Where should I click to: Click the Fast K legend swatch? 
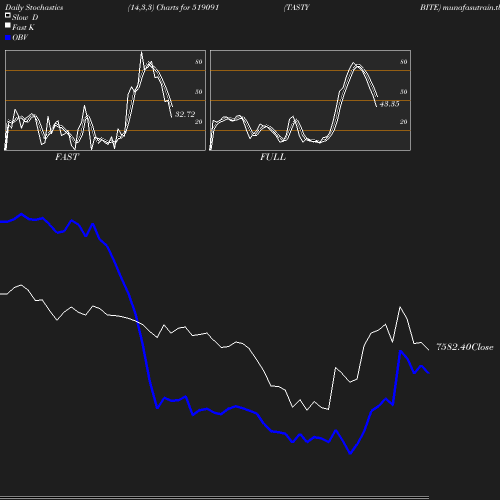pyautogui.click(x=8, y=25)
